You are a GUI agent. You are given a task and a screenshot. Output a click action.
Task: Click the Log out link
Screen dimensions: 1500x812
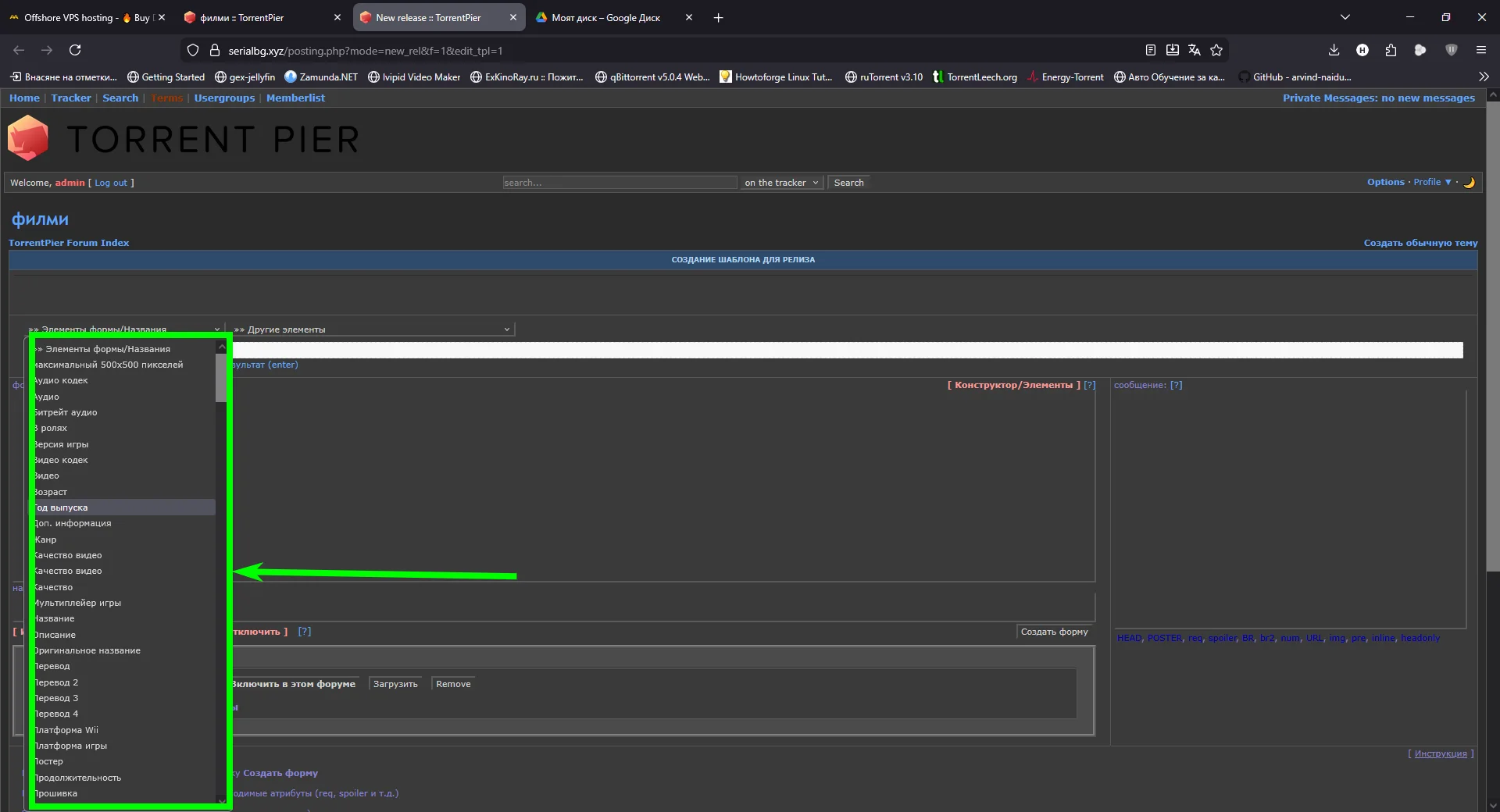pyautogui.click(x=111, y=183)
